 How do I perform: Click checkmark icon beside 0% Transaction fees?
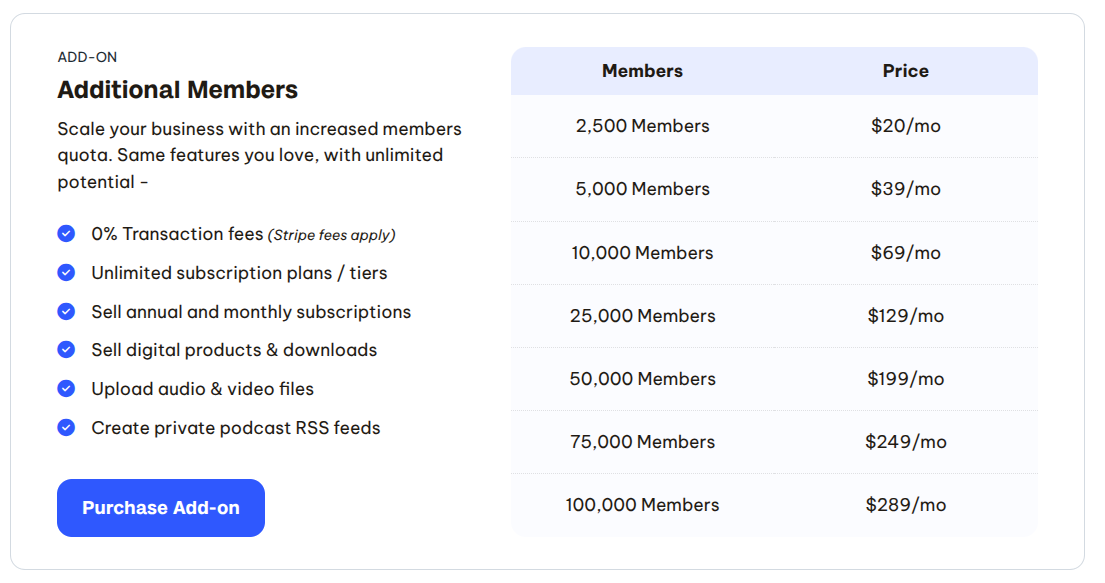[66, 234]
